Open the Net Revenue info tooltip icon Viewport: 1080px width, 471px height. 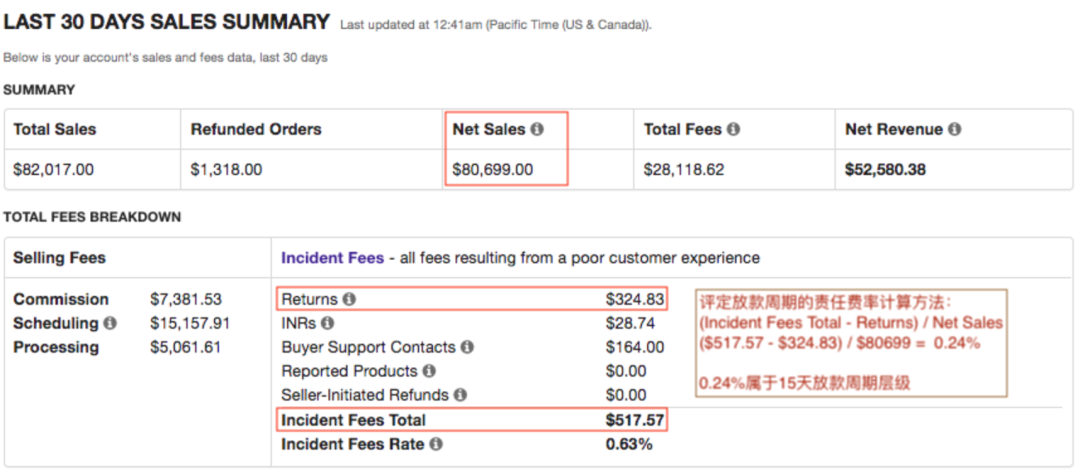pyautogui.click(x=954, y=130)
